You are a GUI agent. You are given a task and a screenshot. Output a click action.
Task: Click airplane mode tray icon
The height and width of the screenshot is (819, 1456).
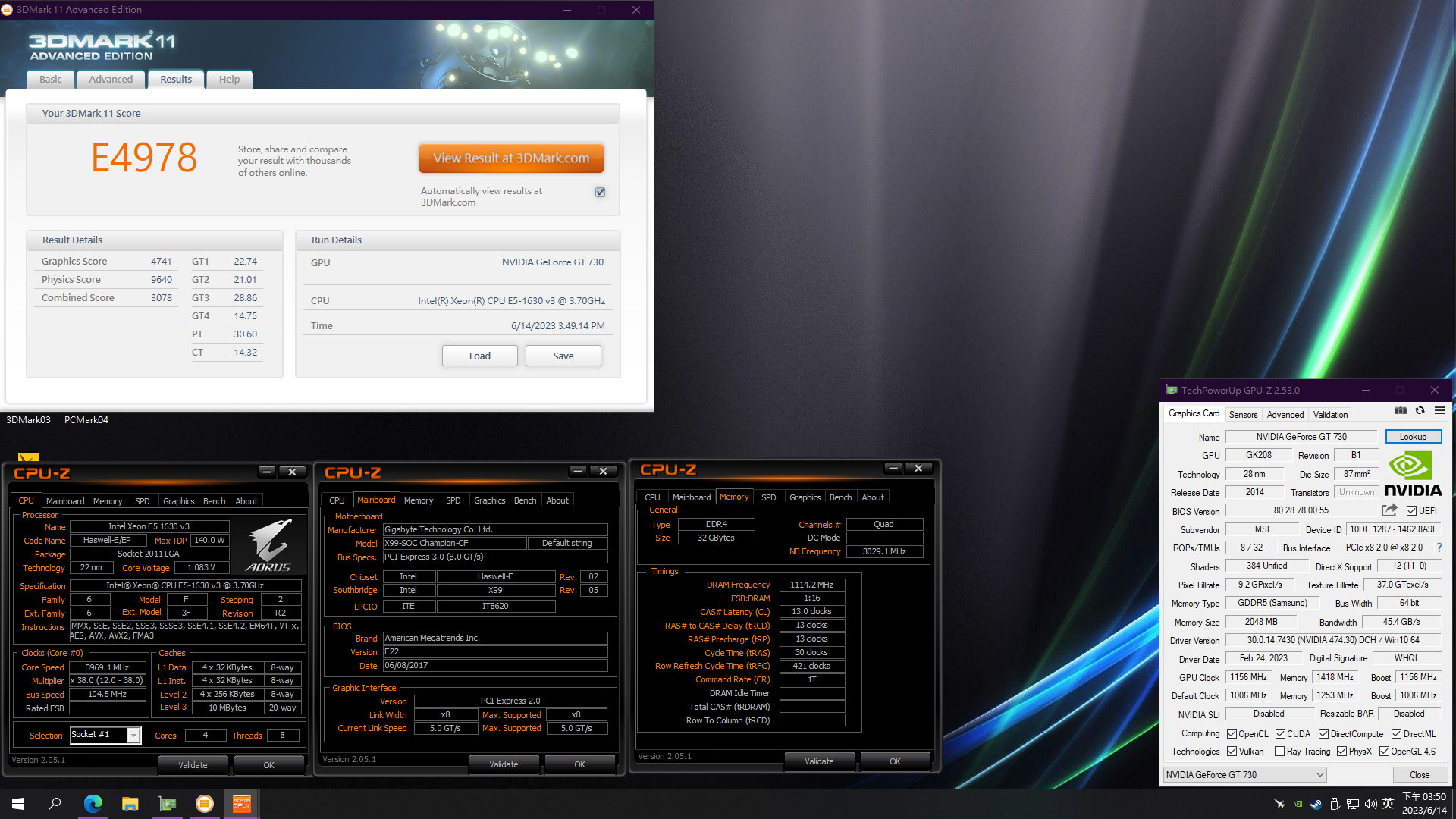(x=1279, y=804)
